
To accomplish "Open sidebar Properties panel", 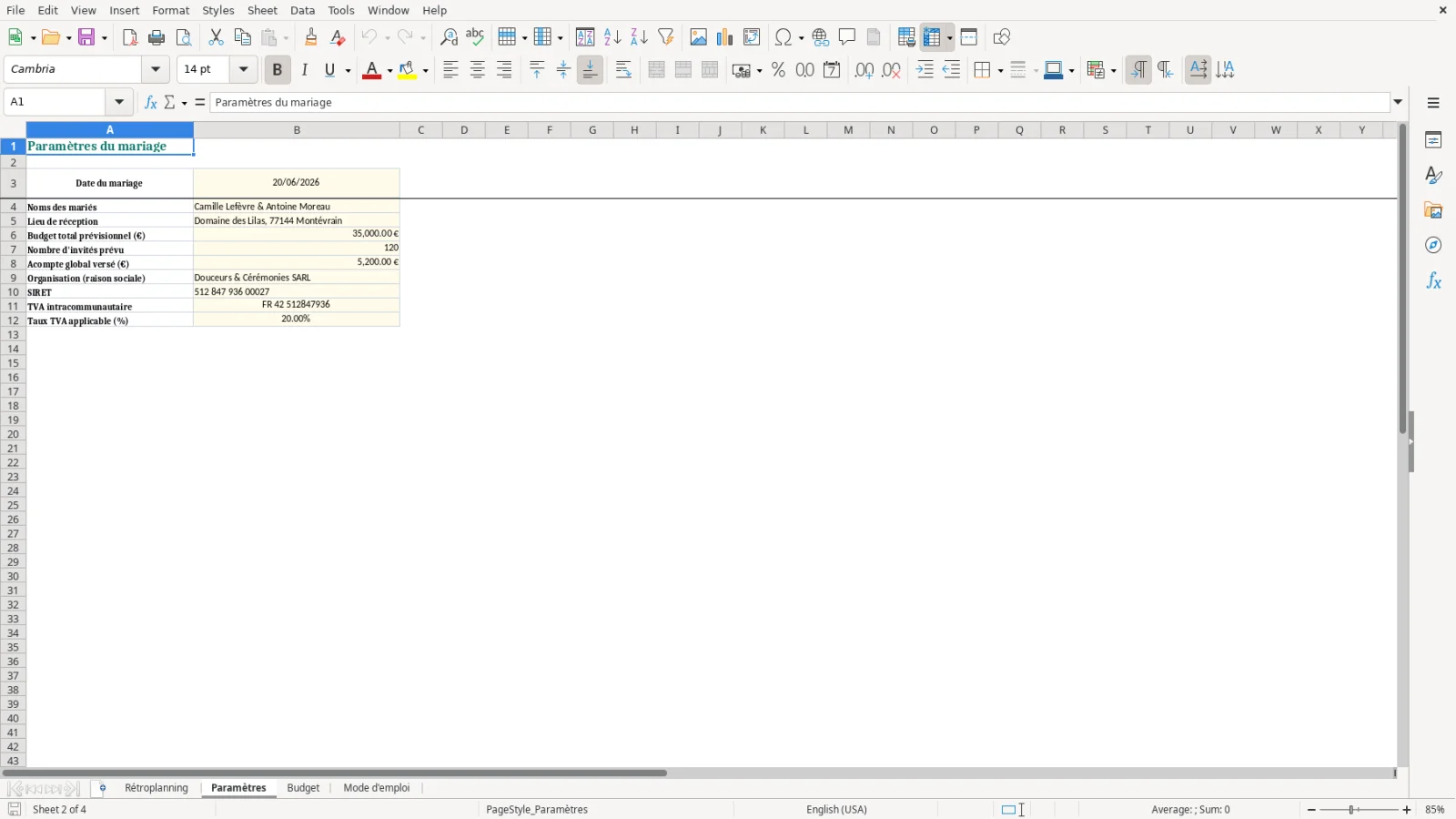I will point(1433,140).
